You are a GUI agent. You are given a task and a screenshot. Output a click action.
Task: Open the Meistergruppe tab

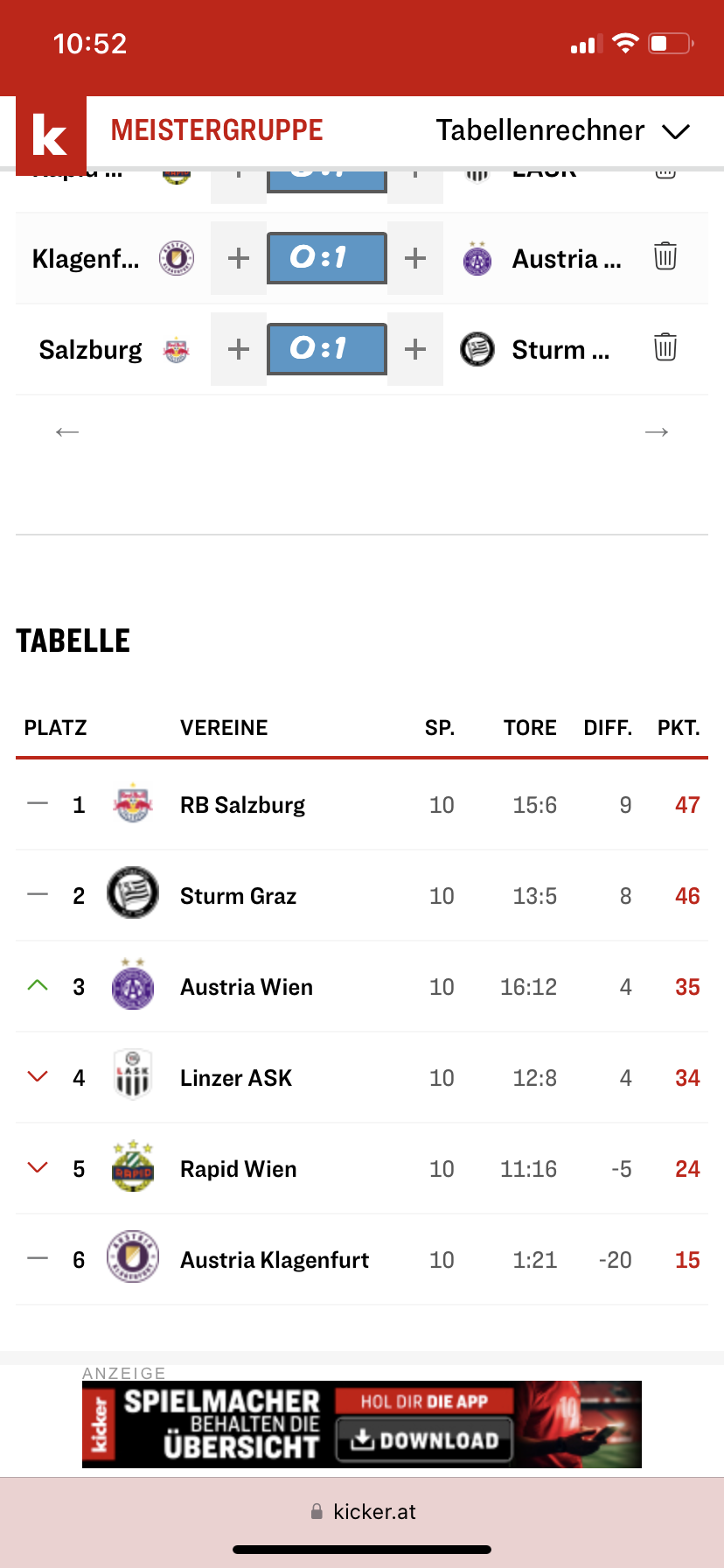pos(217,130)
